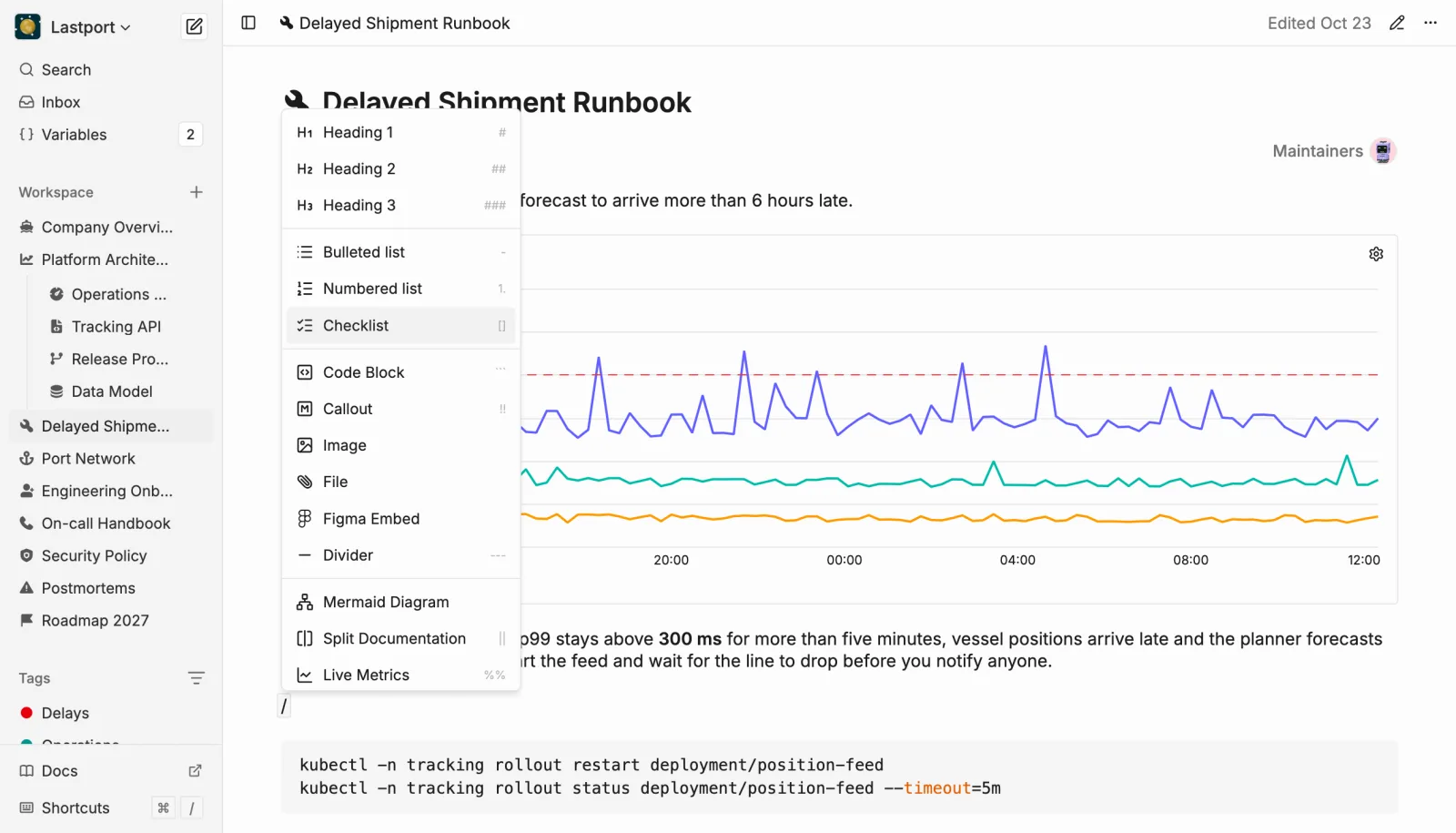The image size is (1456, 833).
Task: Click the Delayed Shipment Runbook breadcrumb title
Action: coord(404,23)
